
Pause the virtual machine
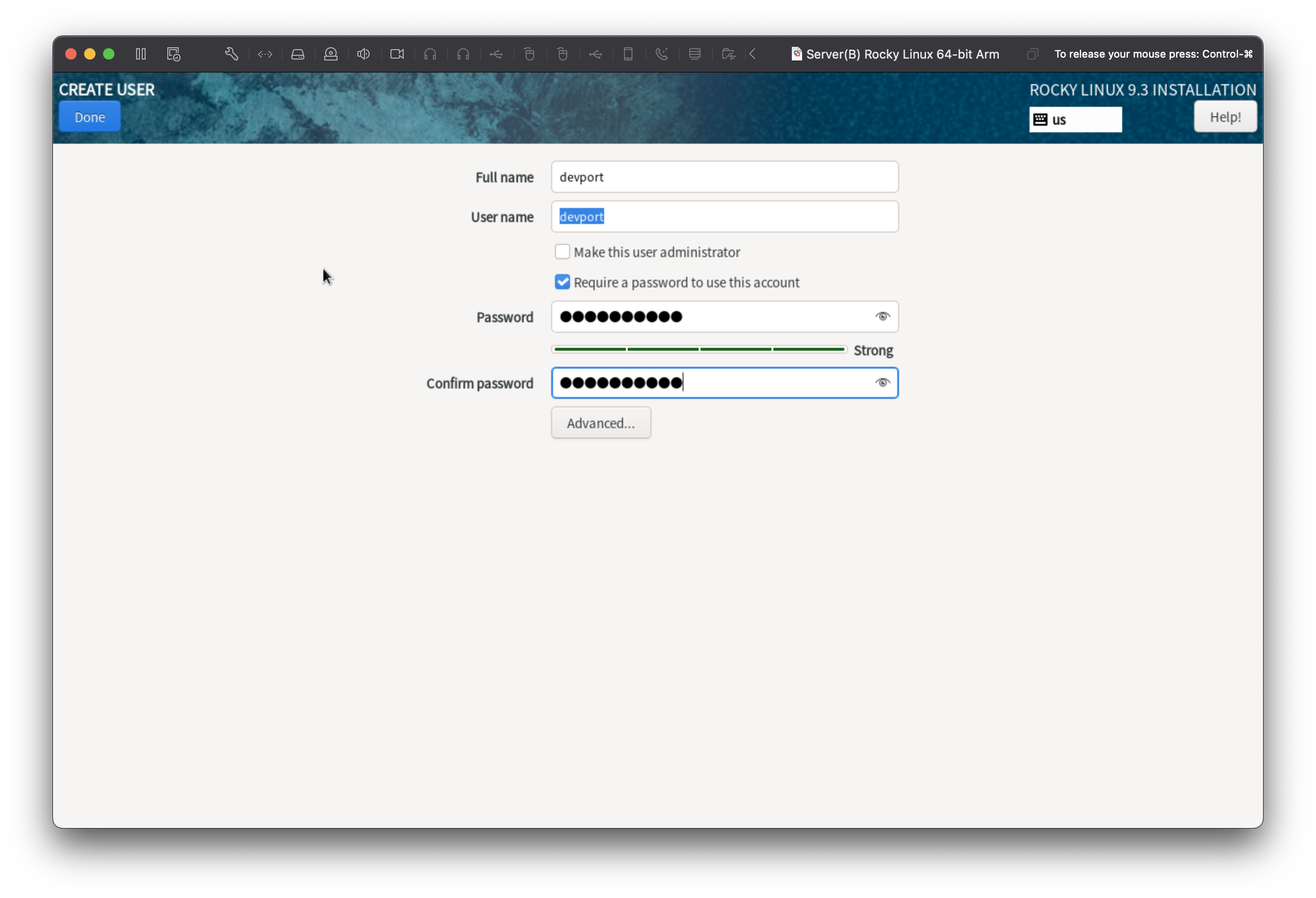click(141, 54)
